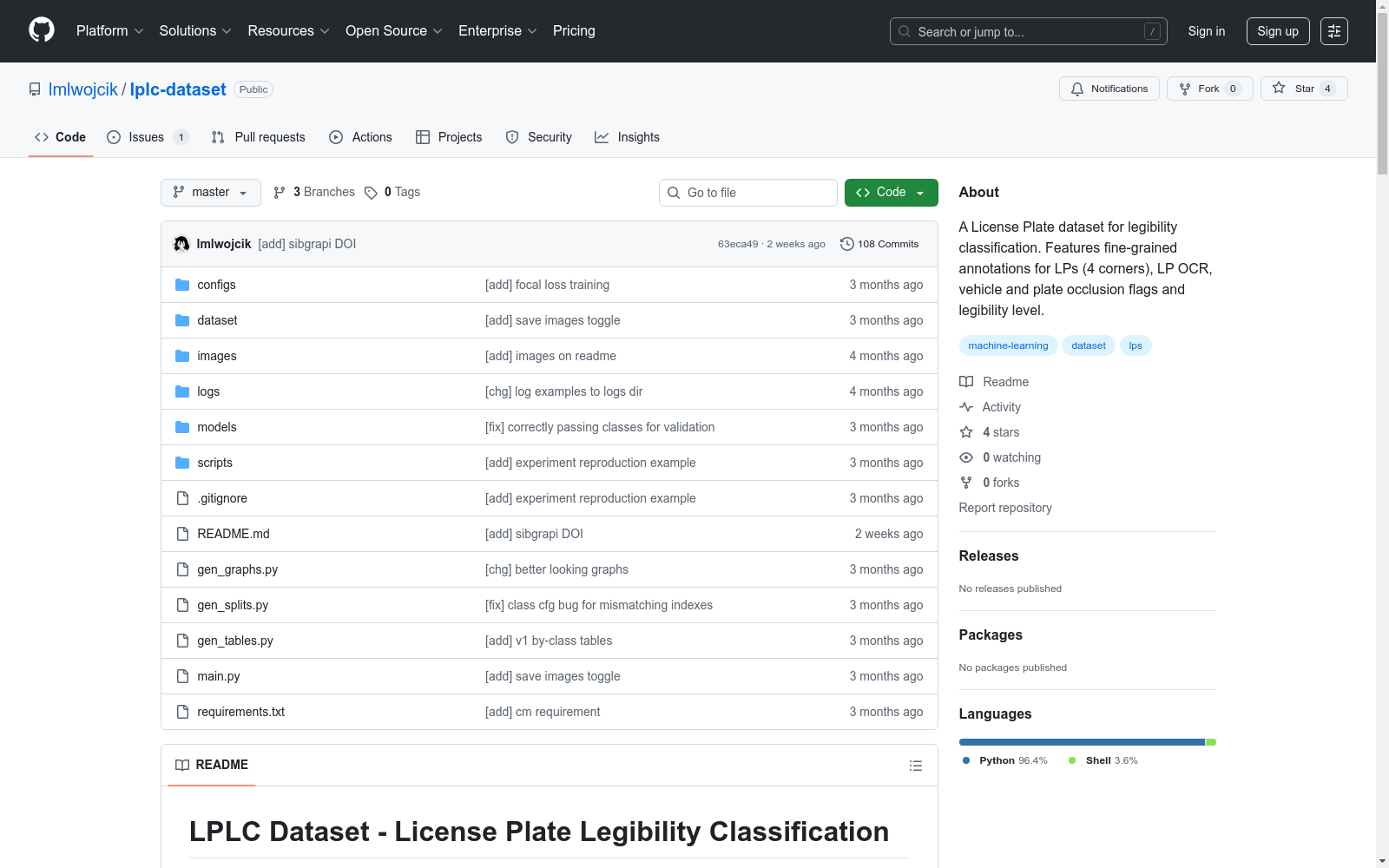
Task: Expand the Platform menu
Action: click(x=110, y=31)
